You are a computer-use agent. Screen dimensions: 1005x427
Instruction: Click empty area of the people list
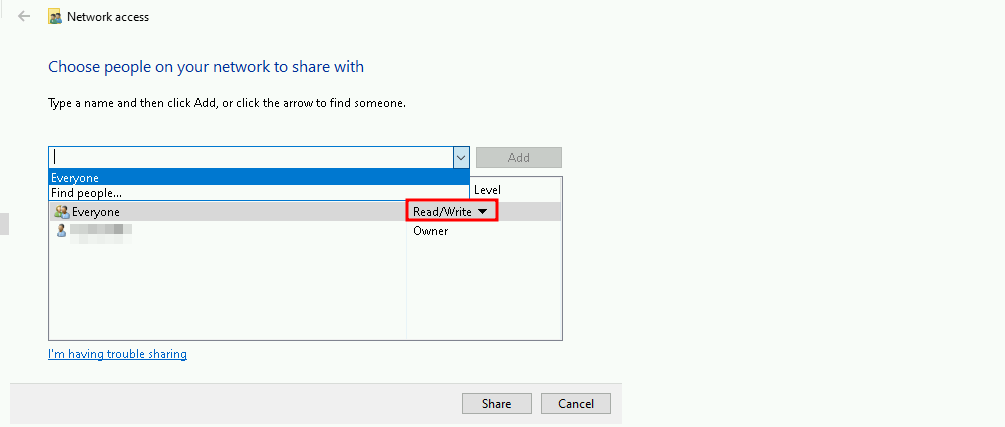[227, 290]
